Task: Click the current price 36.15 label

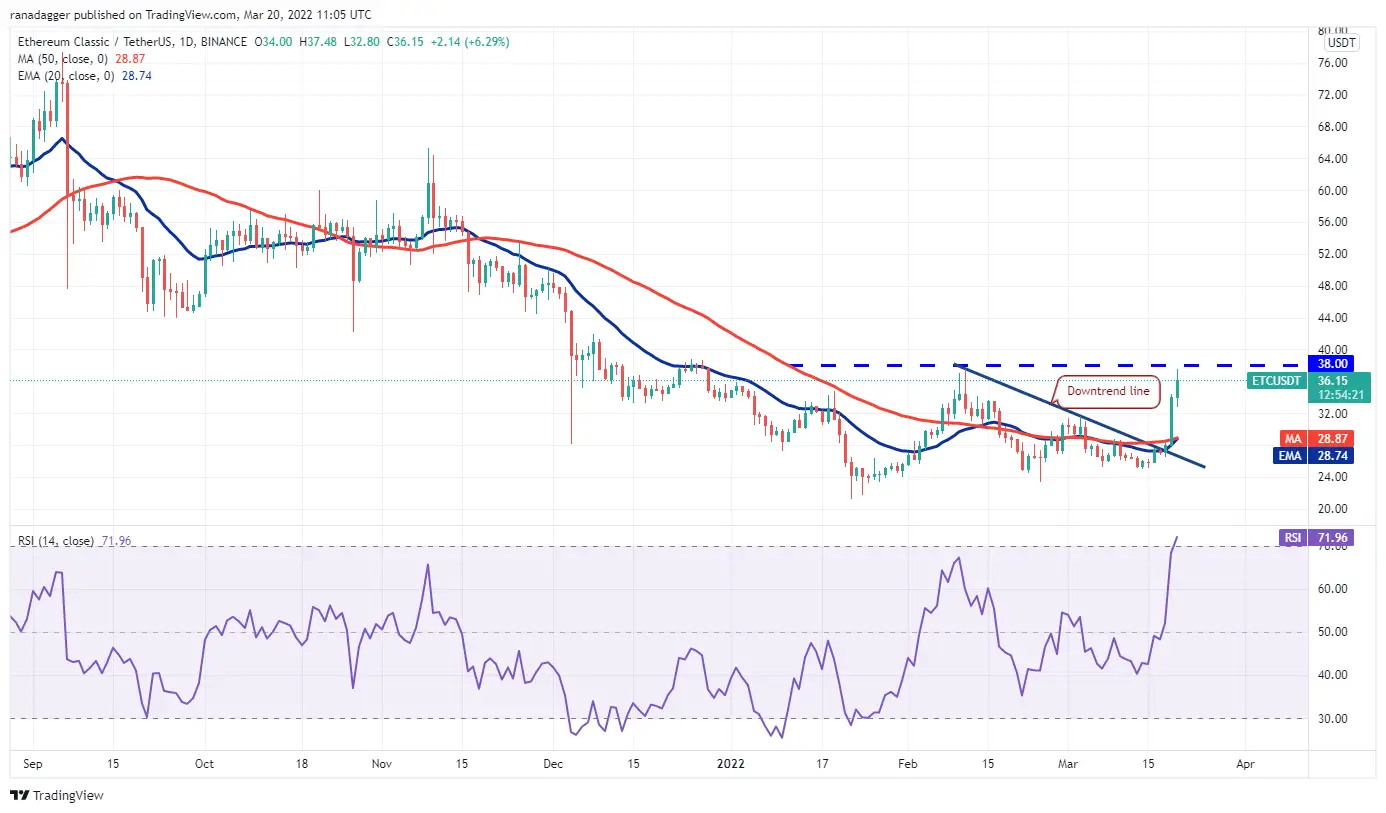Action: 1335,380
